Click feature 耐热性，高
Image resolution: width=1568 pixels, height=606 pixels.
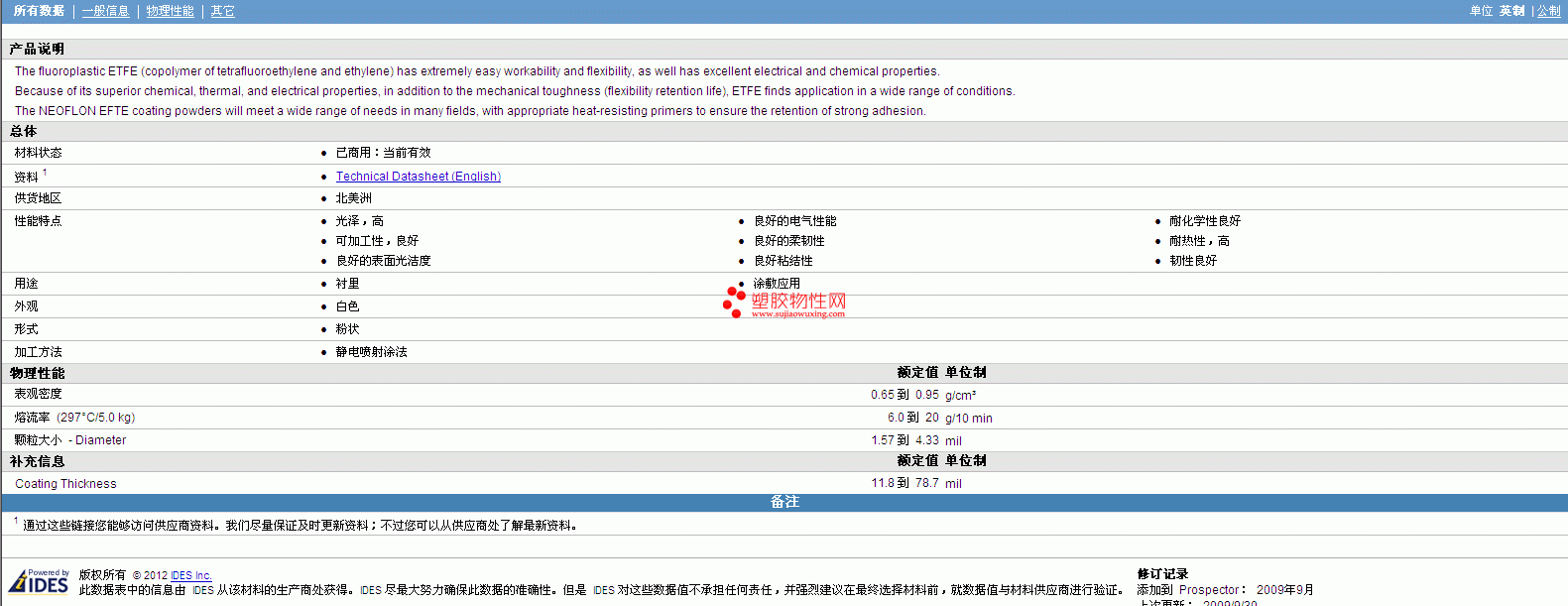point(1198,241)
